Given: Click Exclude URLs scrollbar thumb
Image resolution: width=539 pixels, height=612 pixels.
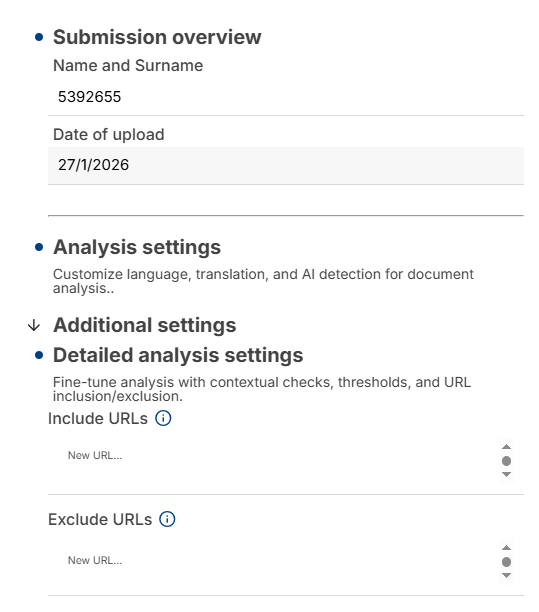Looking at the screenshot, I should coord(506,562).
